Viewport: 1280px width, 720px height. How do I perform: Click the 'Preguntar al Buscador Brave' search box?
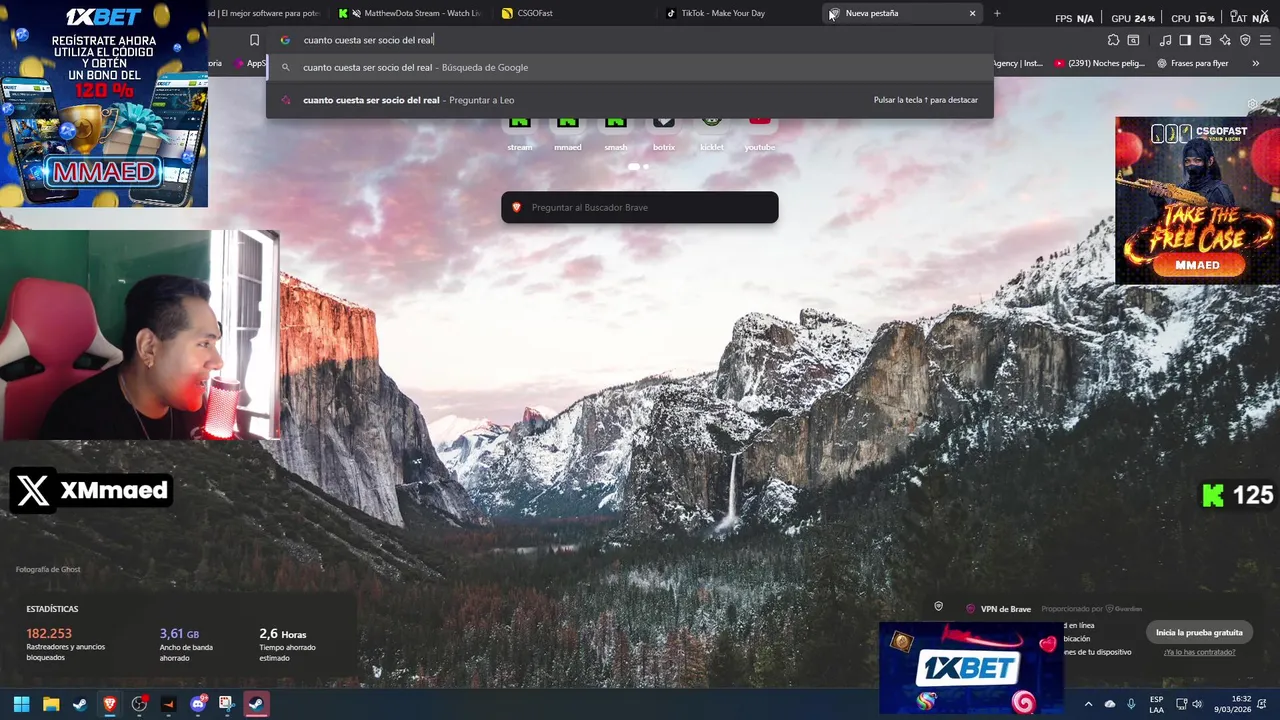(x=640, y=207)
